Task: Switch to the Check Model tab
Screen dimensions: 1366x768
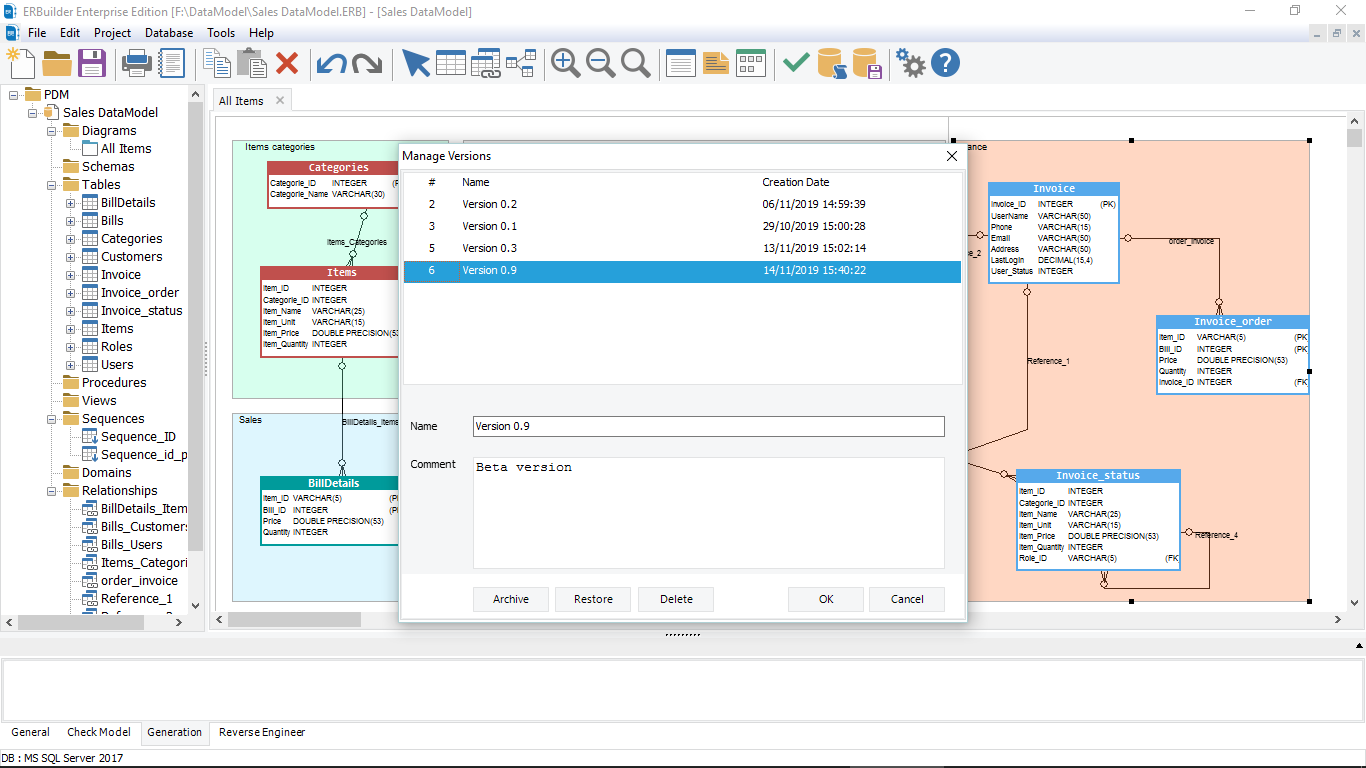Action: [98, 732]
